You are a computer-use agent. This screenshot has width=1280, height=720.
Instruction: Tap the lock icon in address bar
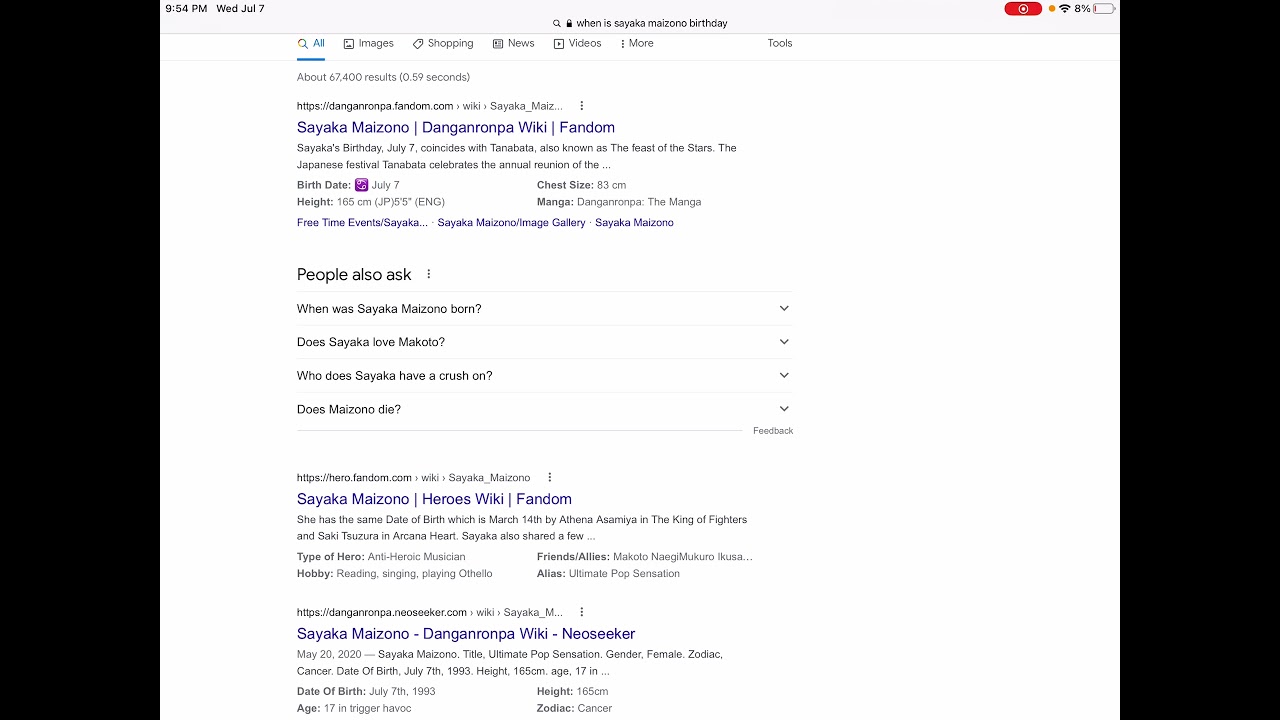pos(569,23)
